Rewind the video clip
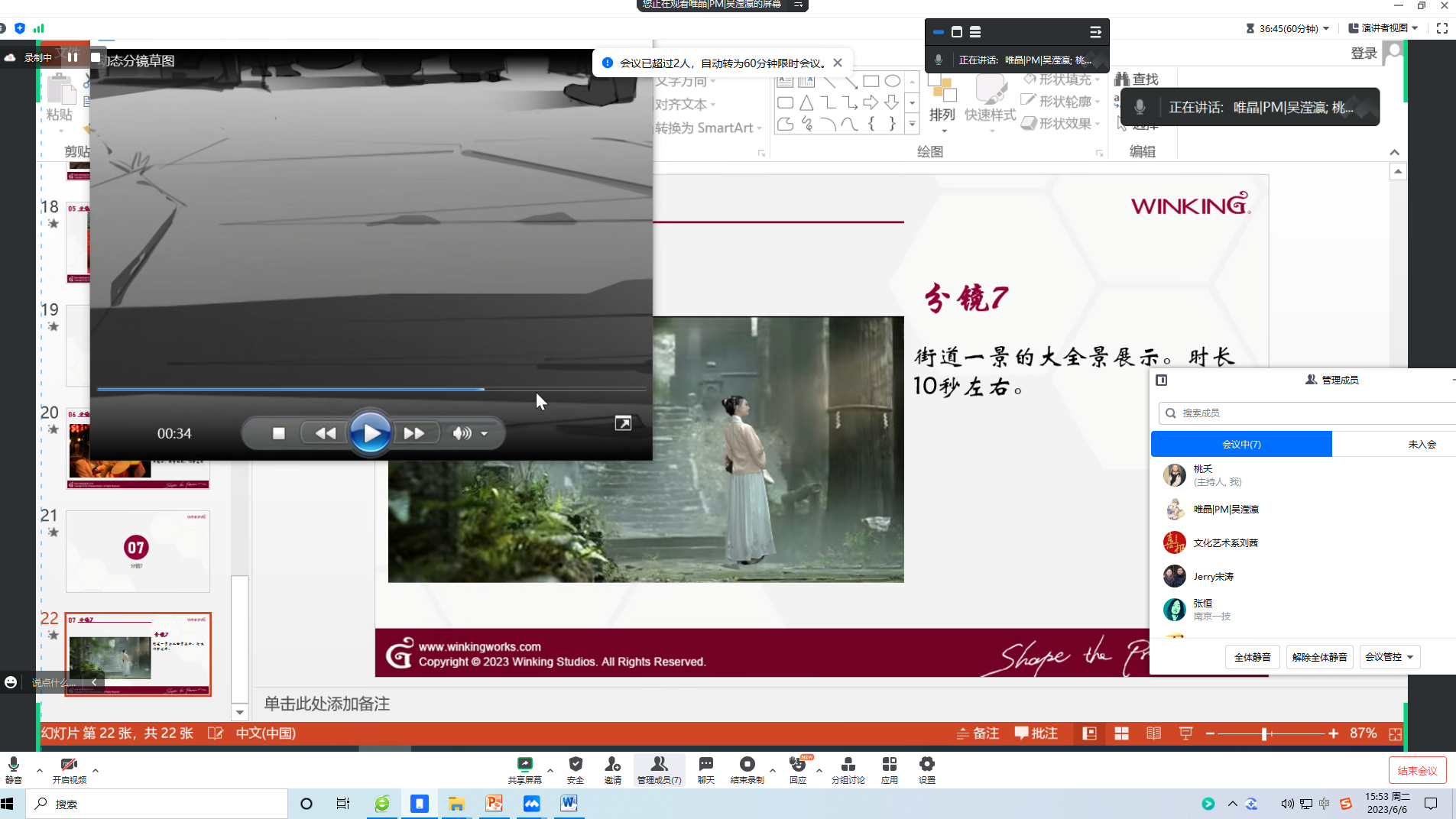 326,433
